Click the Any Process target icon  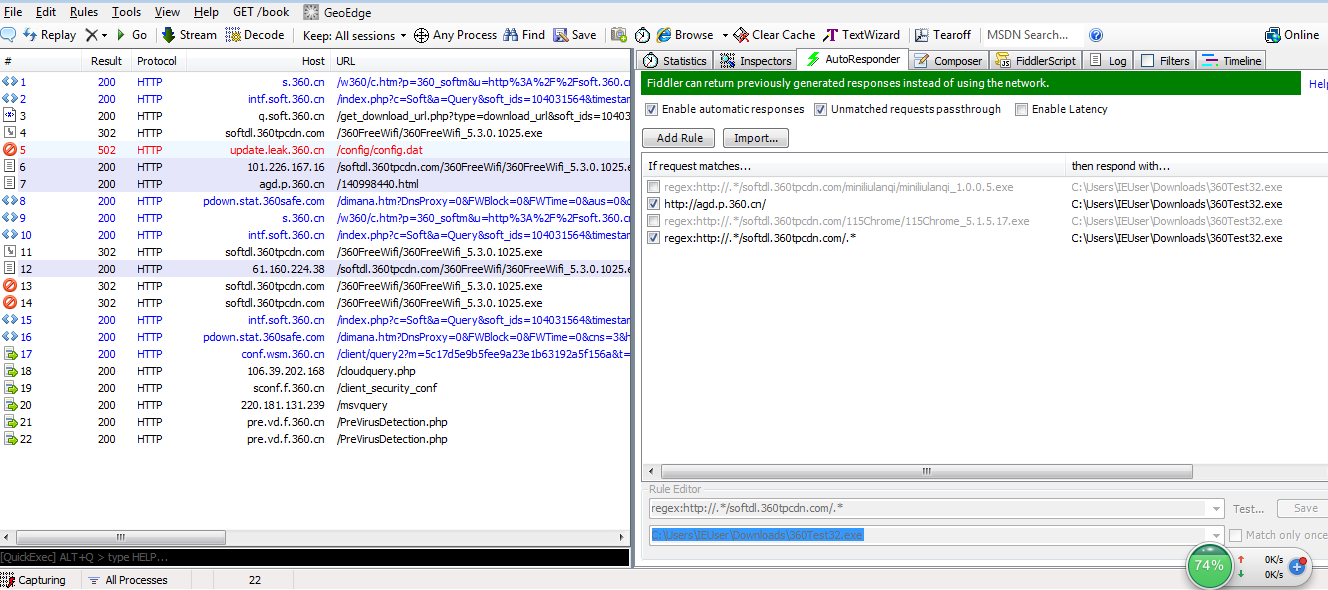click(x=422, y=35)
